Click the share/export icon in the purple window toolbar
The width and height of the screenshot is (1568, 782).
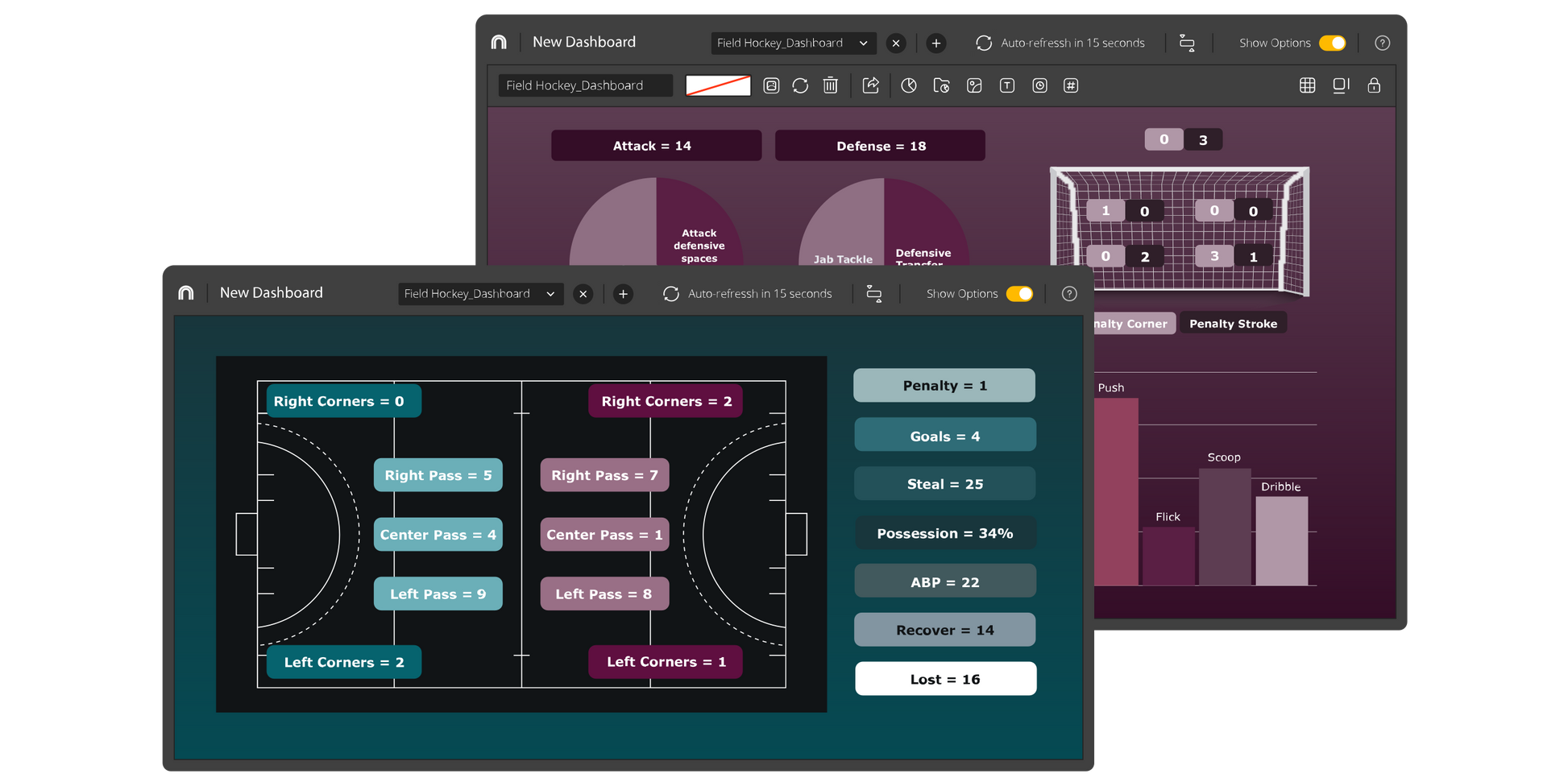(x=870, y=85)
